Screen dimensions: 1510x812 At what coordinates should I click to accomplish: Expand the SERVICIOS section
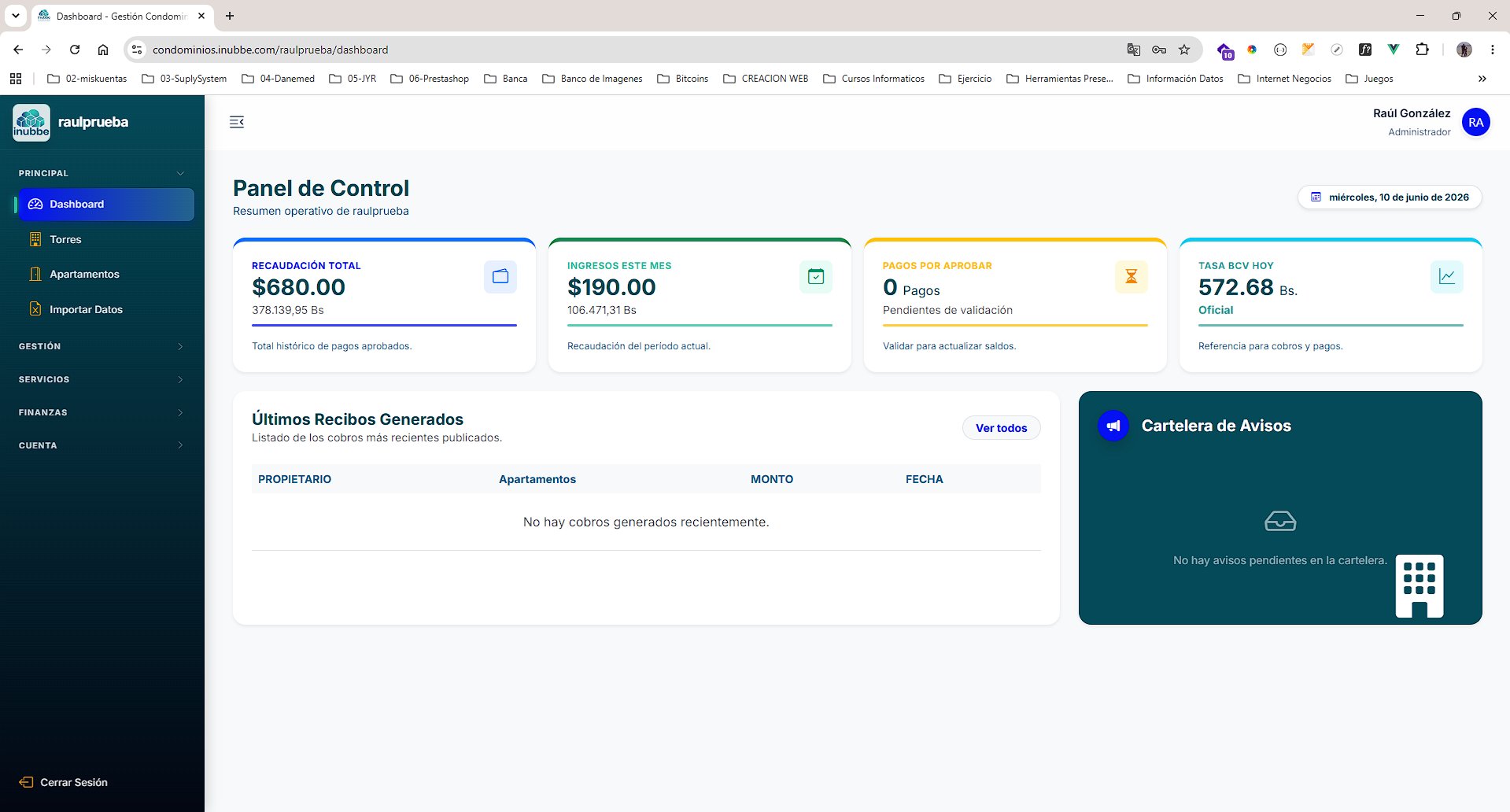point(102,379)
